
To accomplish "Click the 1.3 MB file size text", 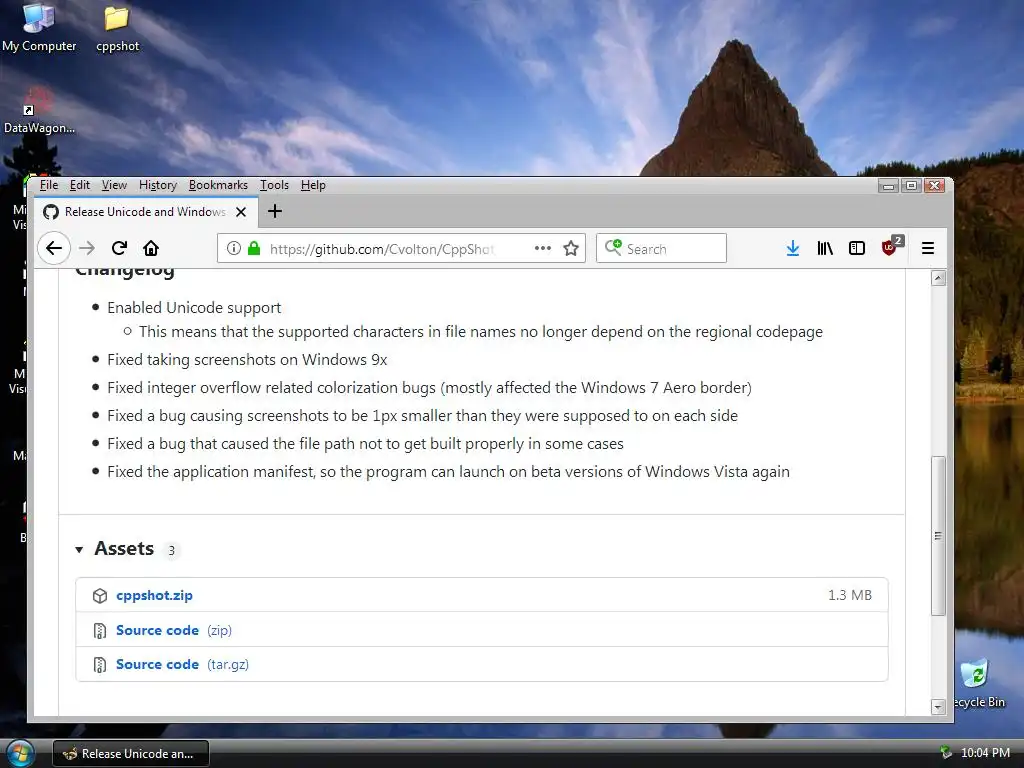I will (850, 596).
